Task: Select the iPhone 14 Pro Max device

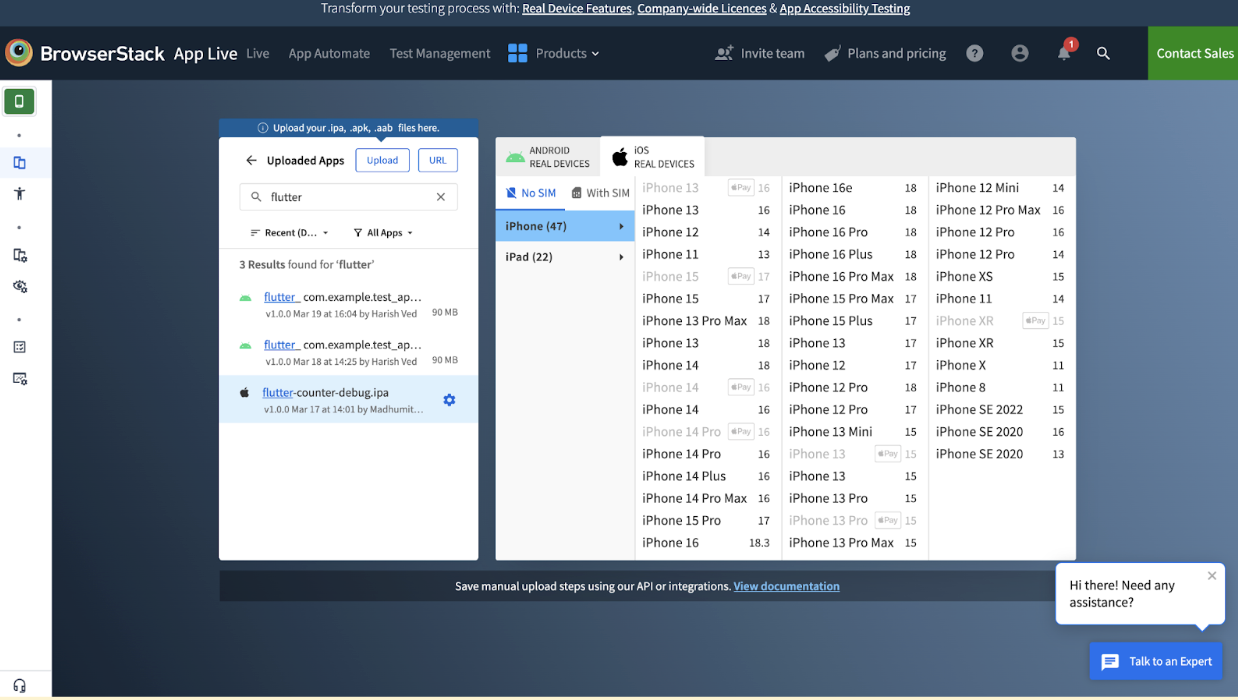Action: (x=707, y=498)
